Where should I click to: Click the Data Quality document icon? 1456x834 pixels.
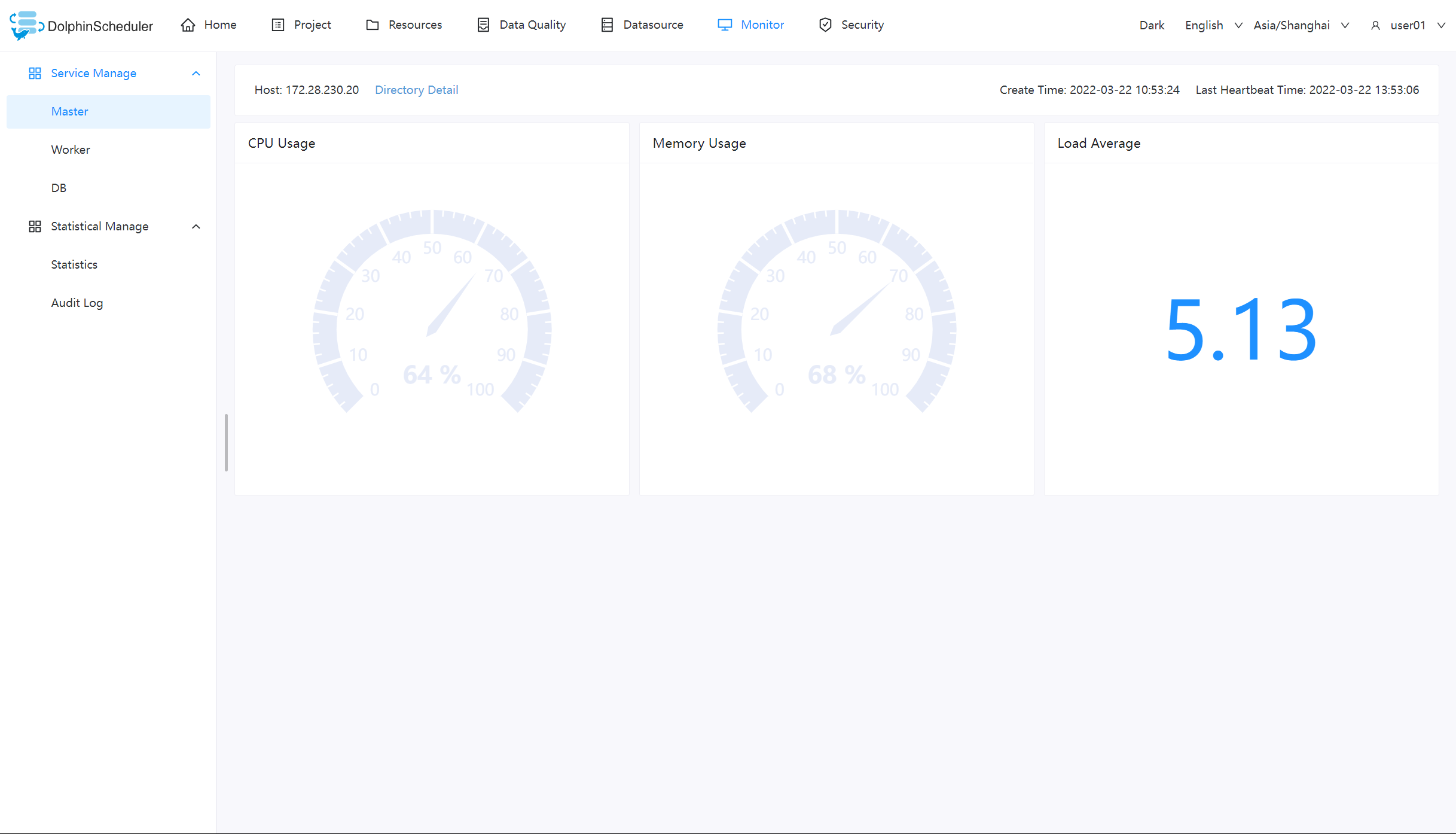tap(483, 25)
